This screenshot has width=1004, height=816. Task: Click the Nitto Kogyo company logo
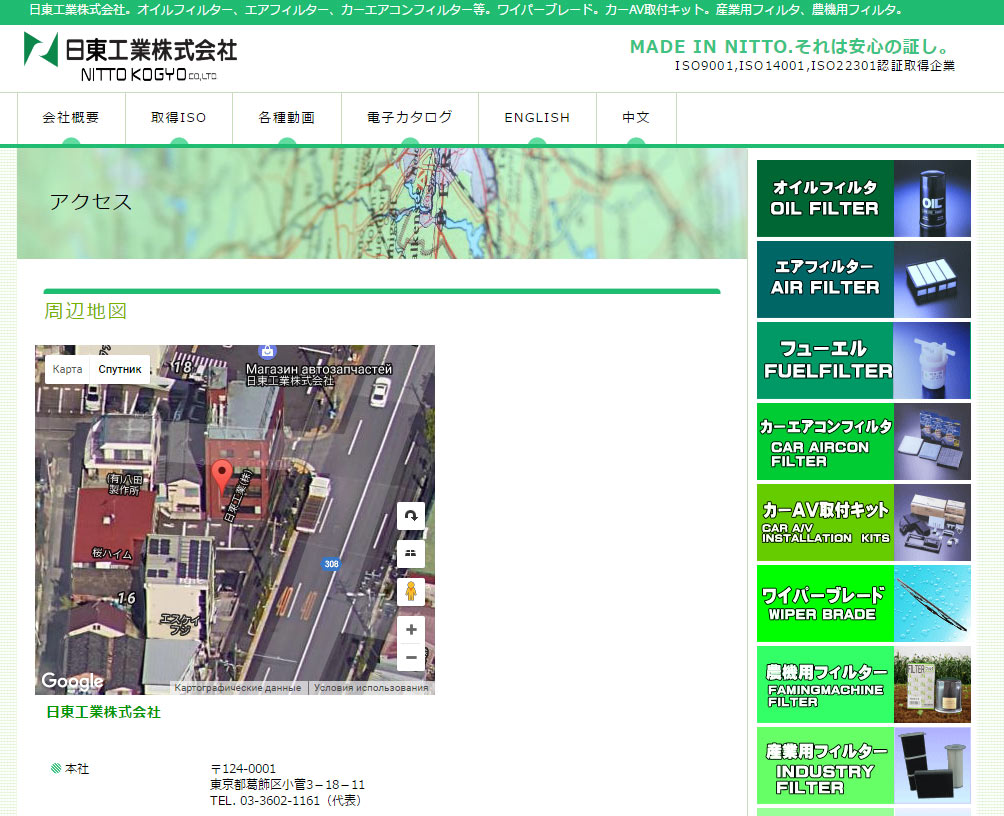coord(130,57)
